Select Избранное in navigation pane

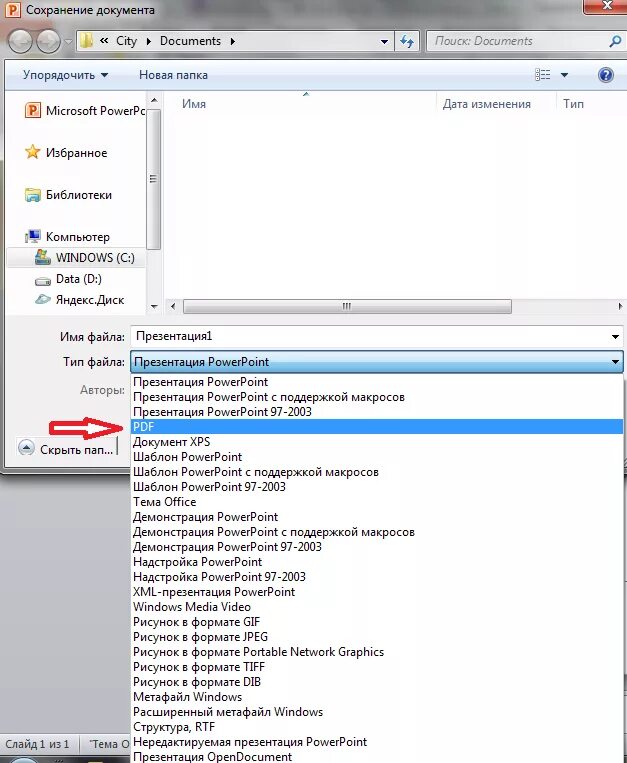click(x=66, y=153)
